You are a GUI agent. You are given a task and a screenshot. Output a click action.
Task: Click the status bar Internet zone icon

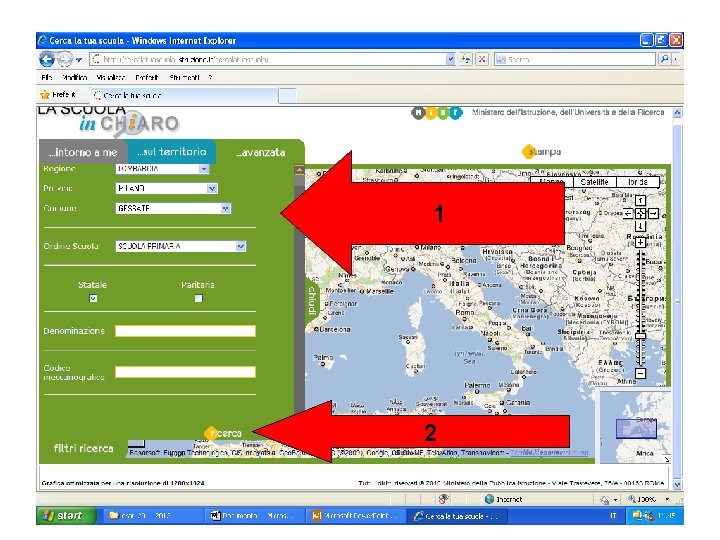489,499
